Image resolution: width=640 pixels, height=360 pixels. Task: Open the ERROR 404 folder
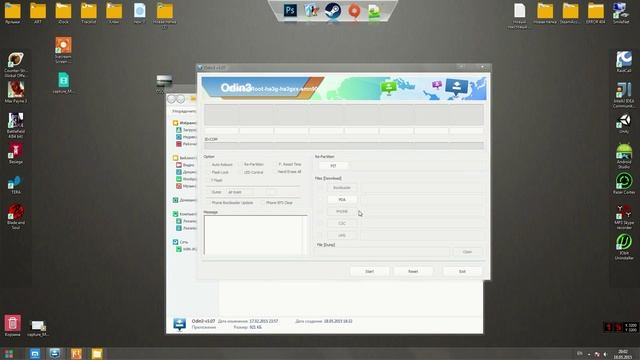tap(596, 13)
